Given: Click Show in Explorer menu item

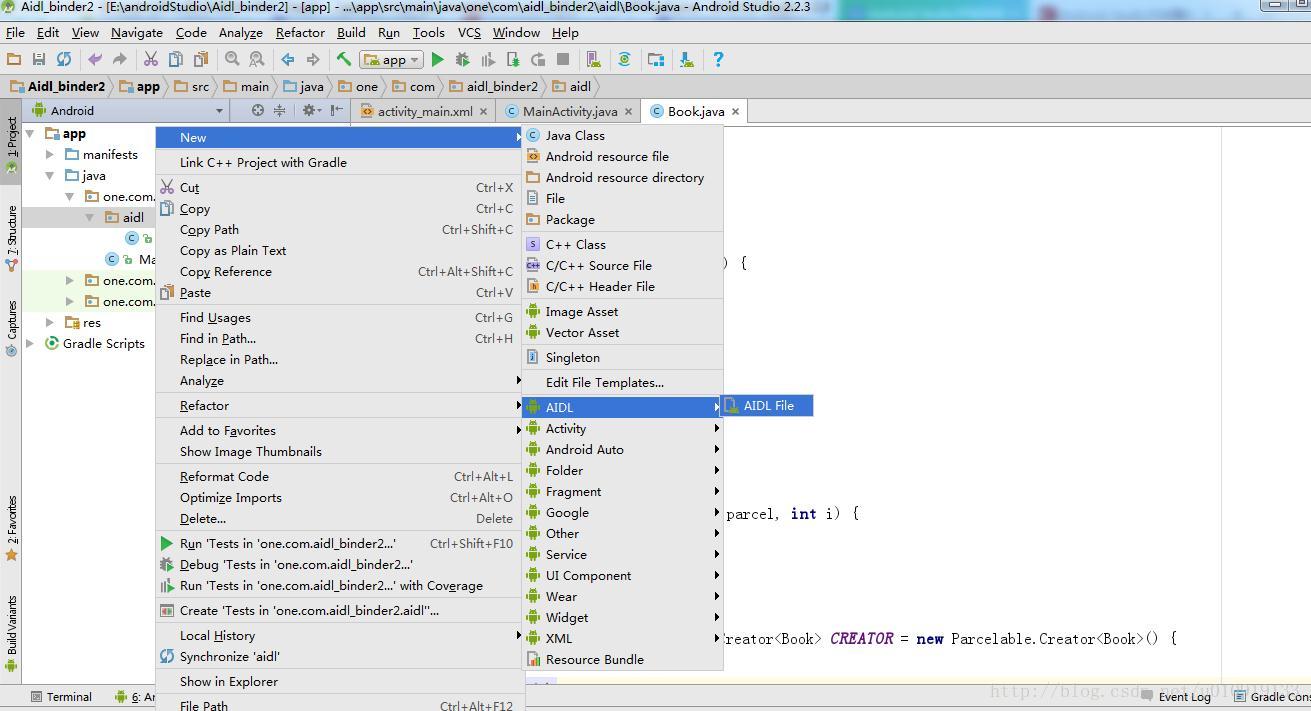Looking at the screenshot, I should click(x=339, y=681).
